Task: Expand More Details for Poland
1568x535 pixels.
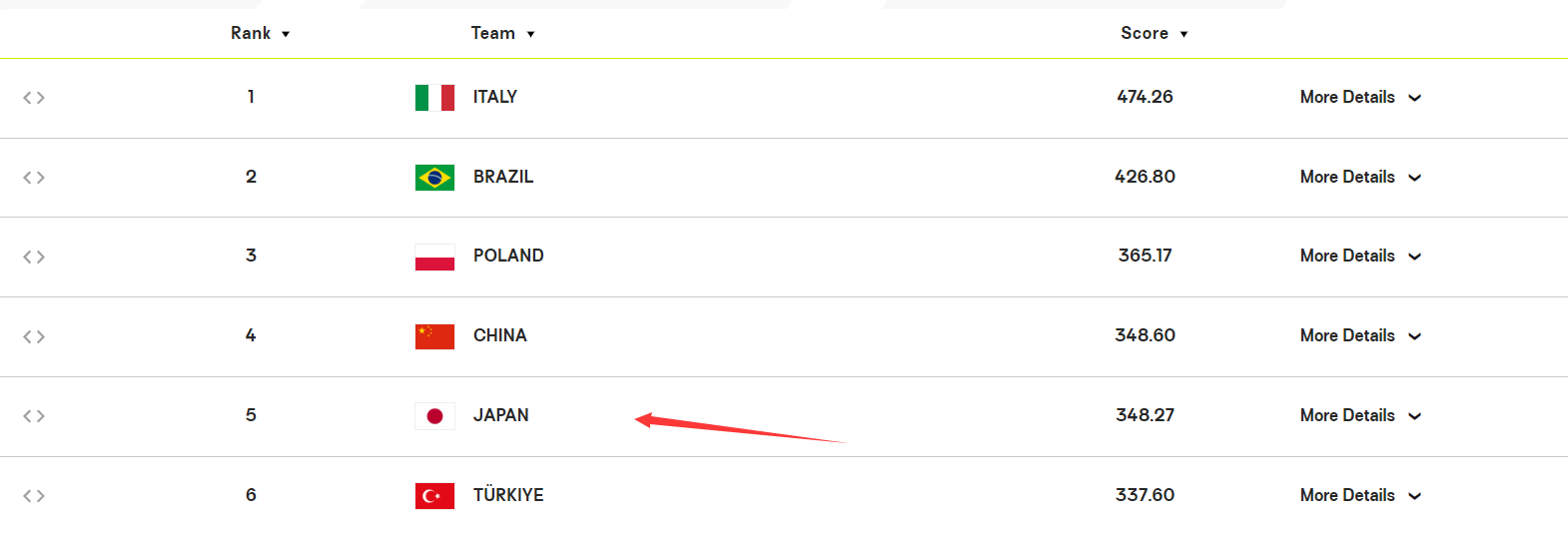Action: [1360, 256]
